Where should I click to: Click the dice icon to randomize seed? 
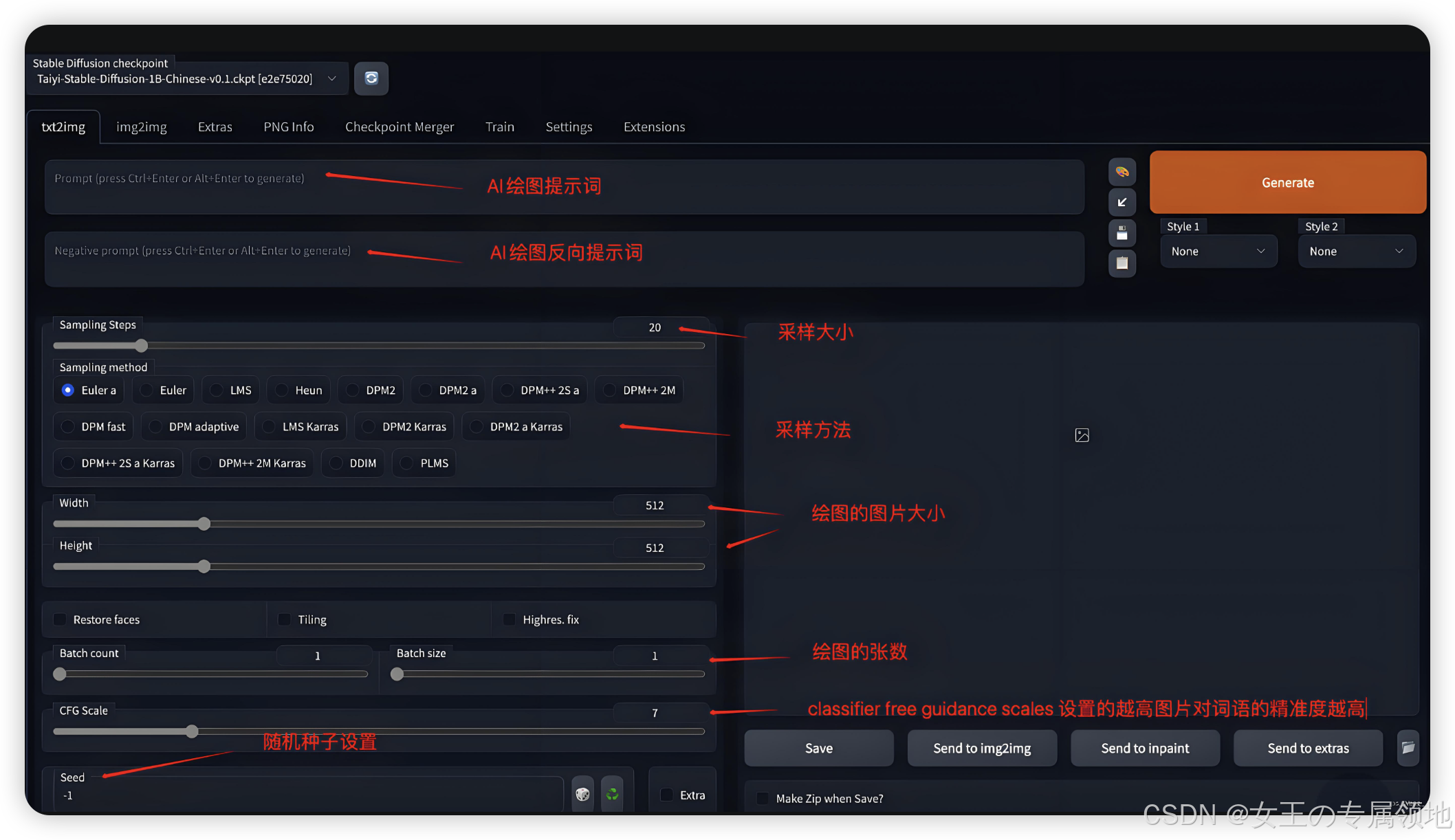(x=582, y=795)
